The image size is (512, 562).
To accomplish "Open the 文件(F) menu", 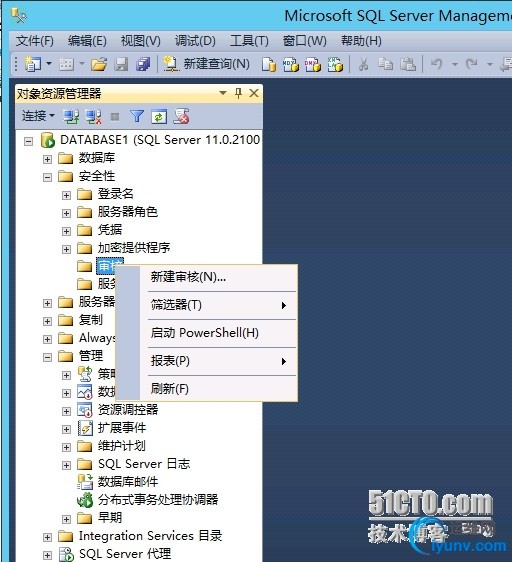I will 34,41.
